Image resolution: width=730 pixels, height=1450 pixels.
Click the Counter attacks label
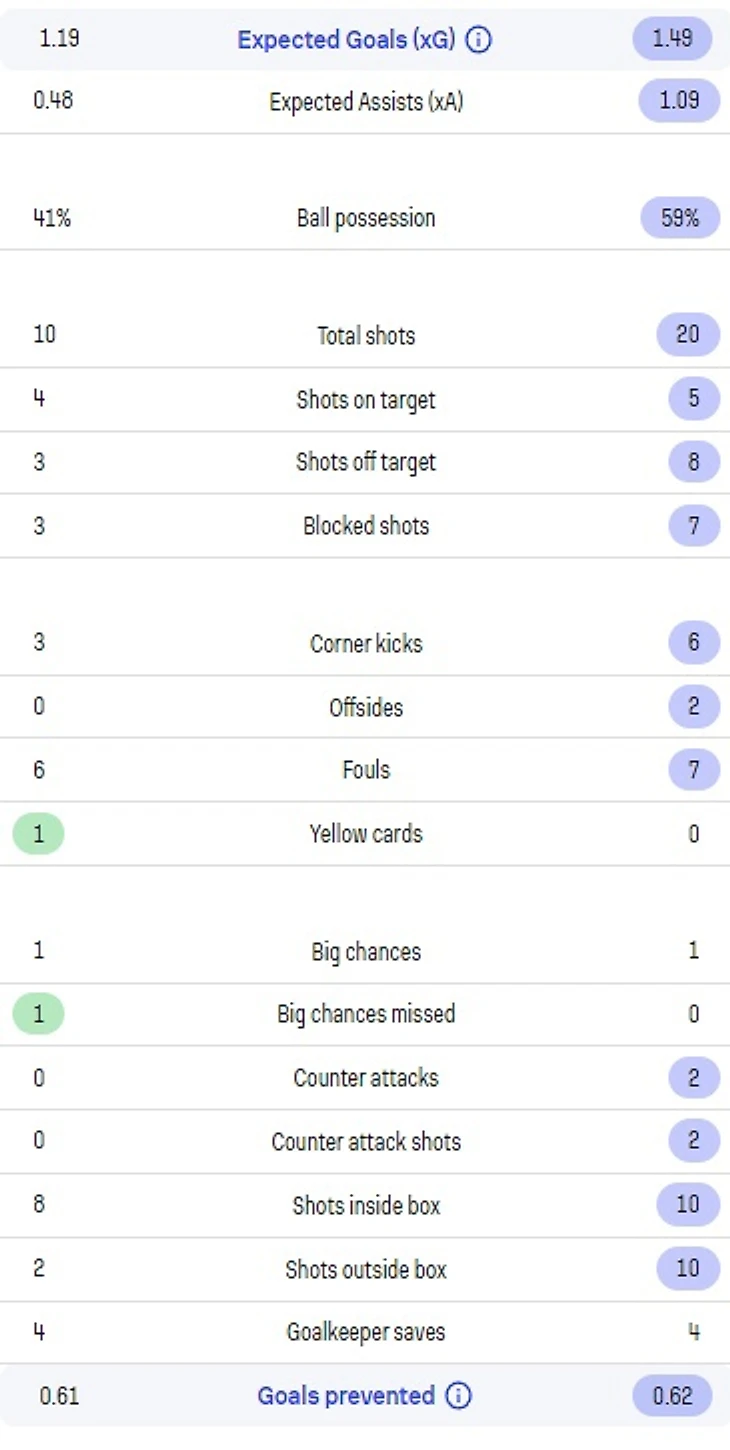pyautogui.click(x=366, y=1078)
